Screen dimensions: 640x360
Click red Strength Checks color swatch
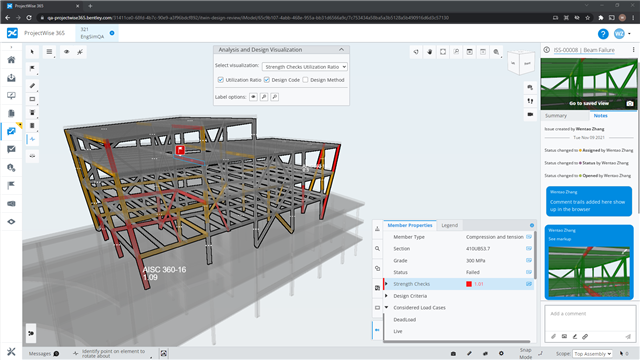click(469, 284)
